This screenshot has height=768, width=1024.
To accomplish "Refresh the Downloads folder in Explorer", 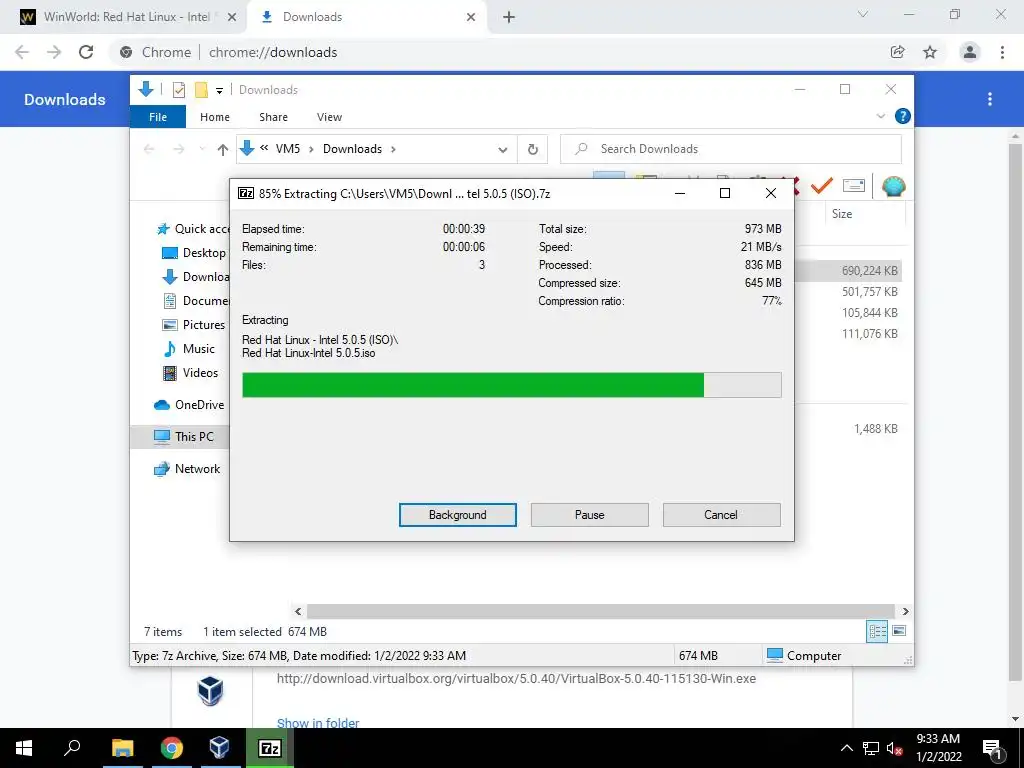I will (533, 150).
